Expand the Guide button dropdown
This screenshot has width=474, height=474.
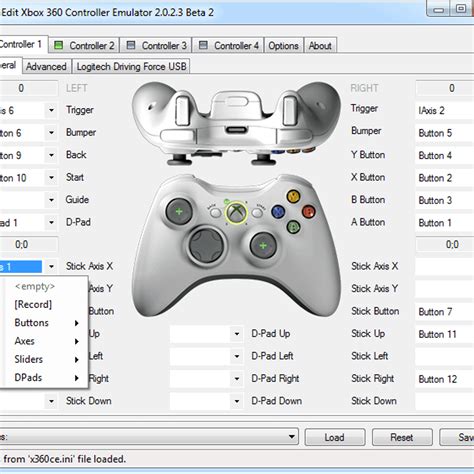click(51, 200)
